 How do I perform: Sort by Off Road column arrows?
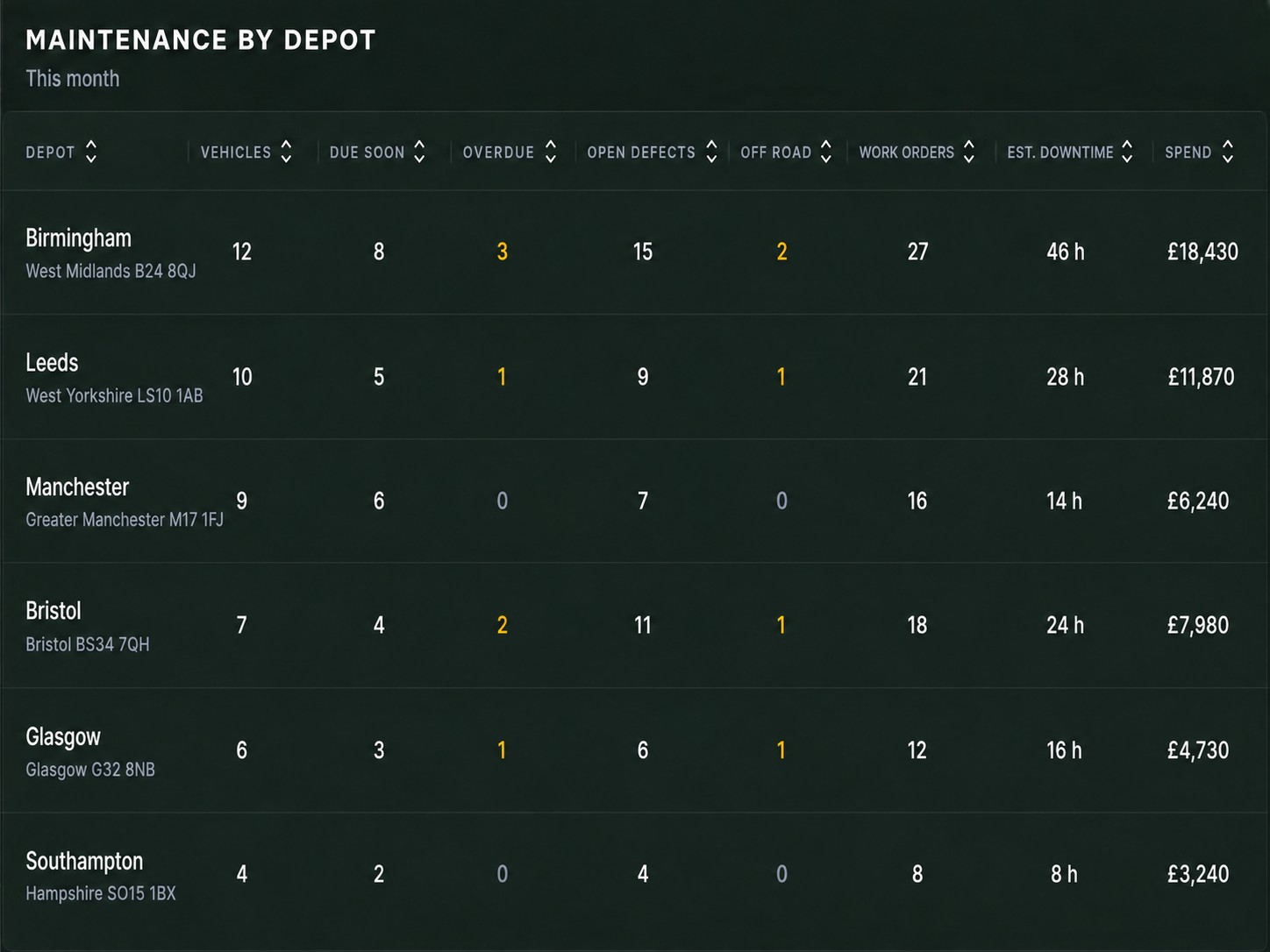tap(826, 152)
